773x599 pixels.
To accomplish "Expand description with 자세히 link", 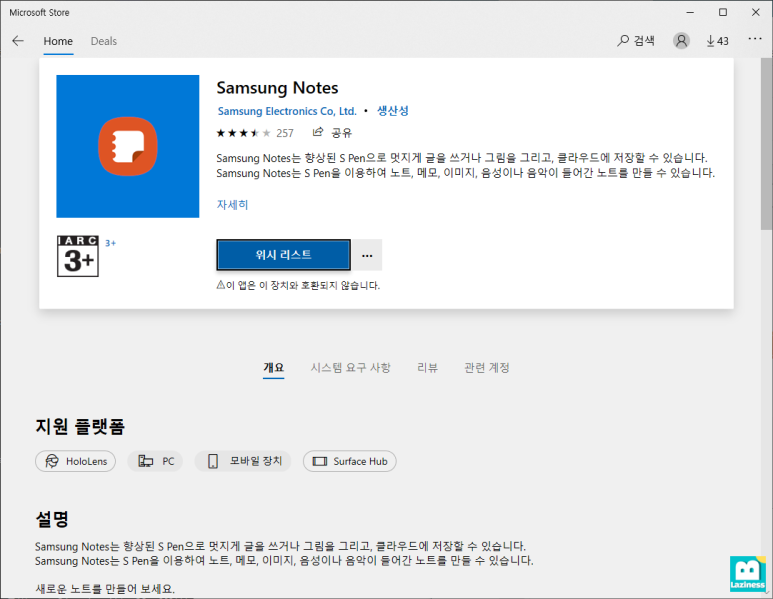I will tap(233, 205).
